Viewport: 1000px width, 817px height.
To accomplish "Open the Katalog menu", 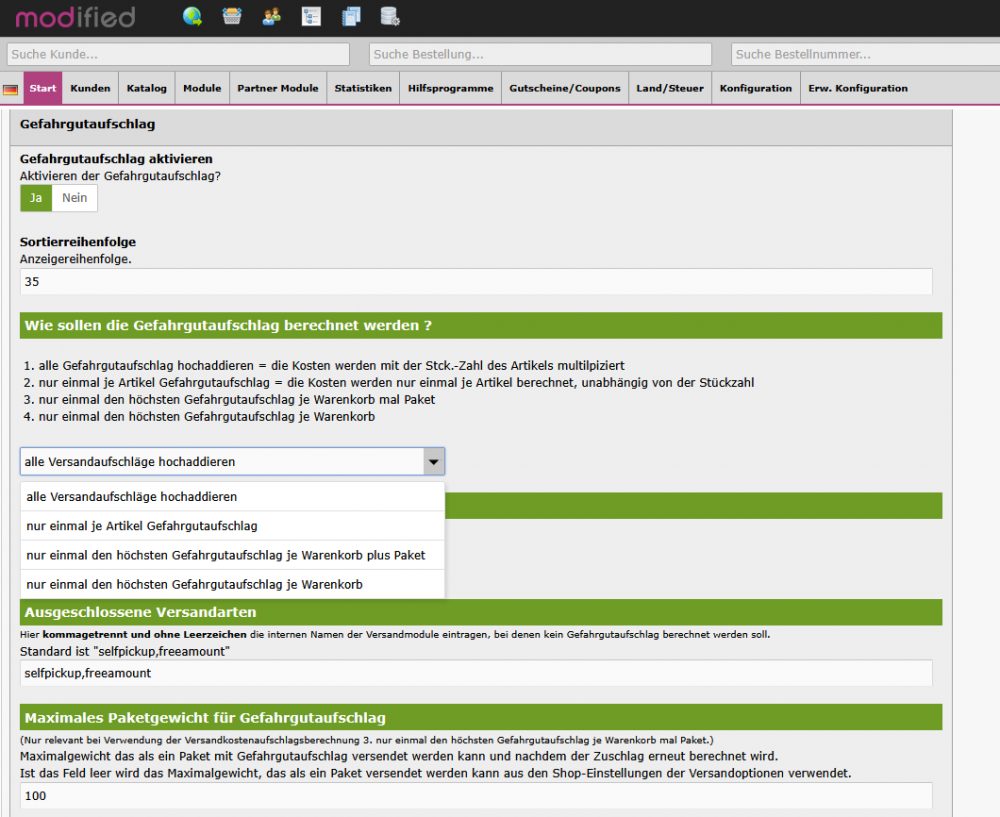I will click(146, 88).
